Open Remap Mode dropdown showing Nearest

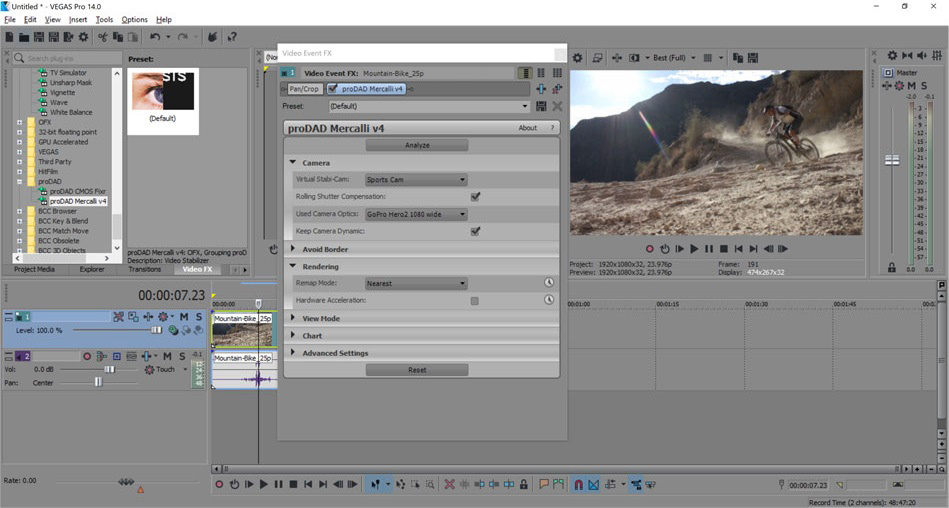coord(416,283)
